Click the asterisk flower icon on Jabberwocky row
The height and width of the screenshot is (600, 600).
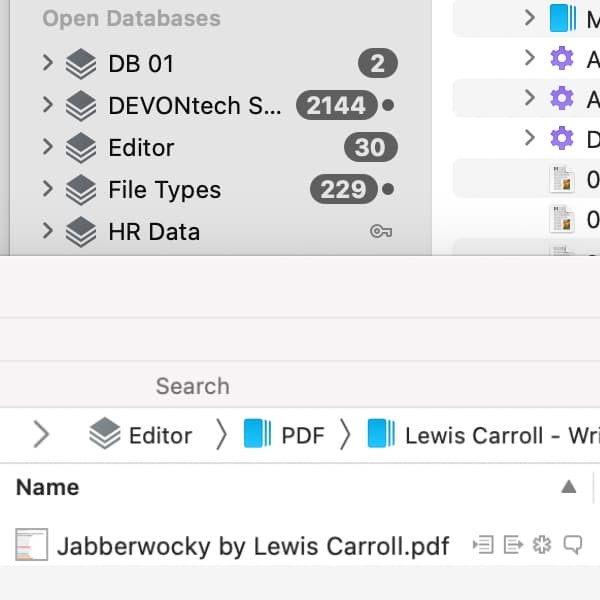pos(542,545)
